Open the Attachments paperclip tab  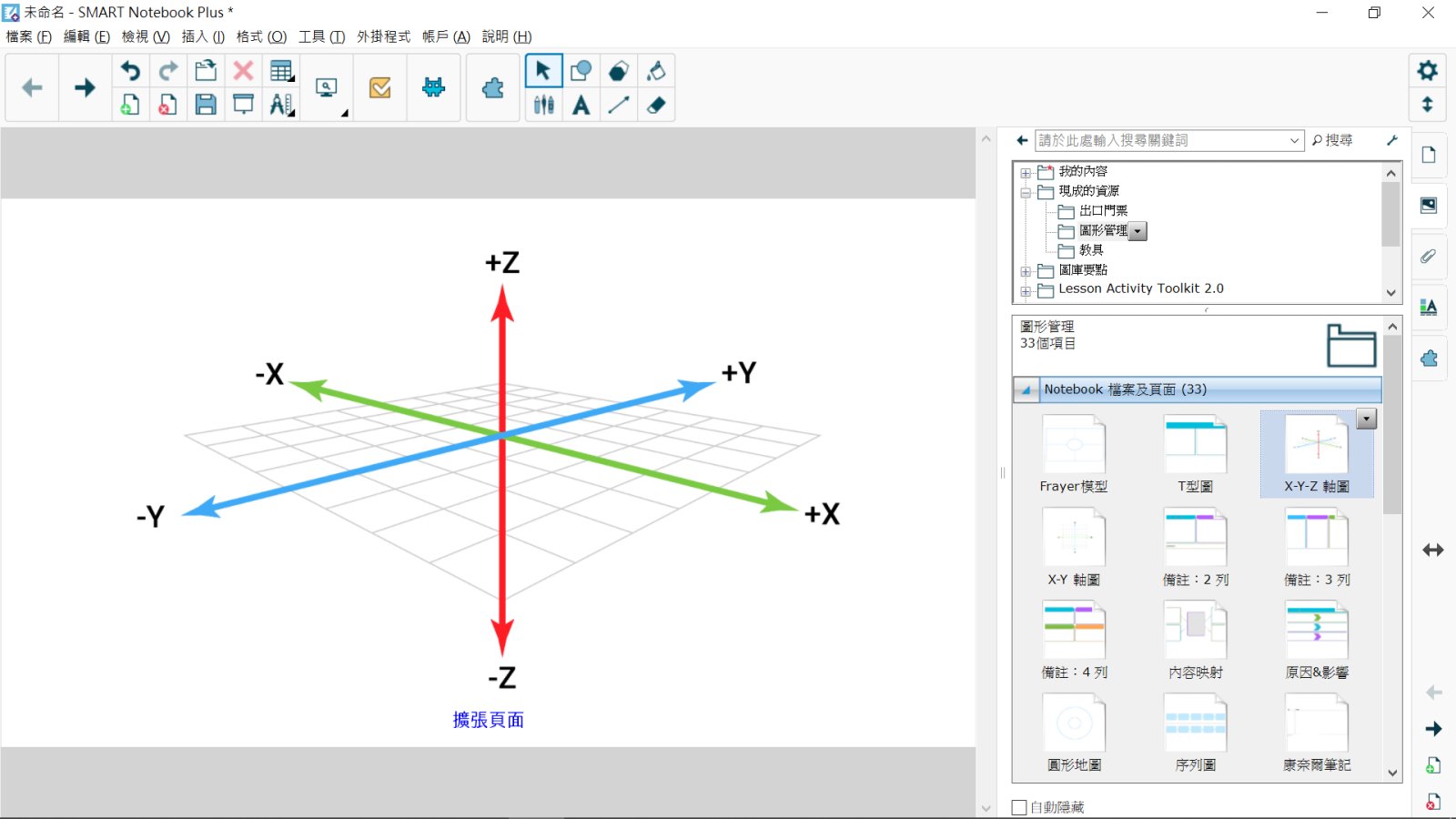[1429, 257]
